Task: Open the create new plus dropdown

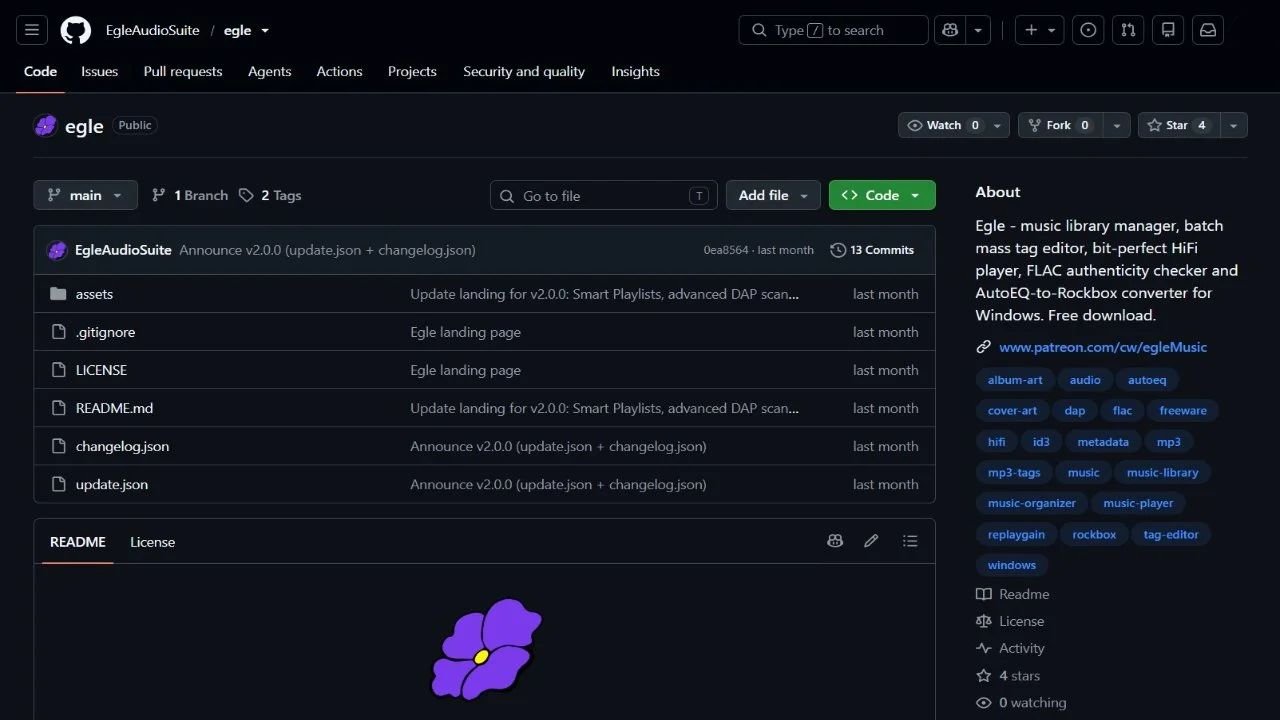Action: coord(1040,30)
